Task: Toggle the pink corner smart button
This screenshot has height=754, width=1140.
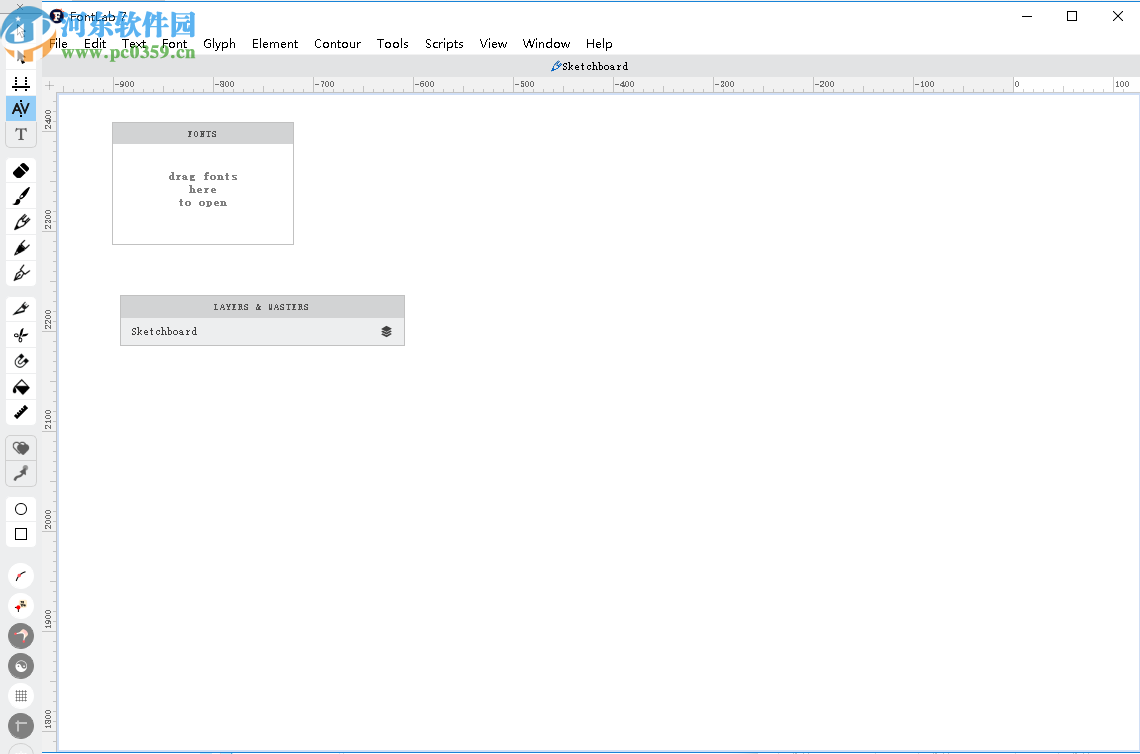Action: pos(21,636)
